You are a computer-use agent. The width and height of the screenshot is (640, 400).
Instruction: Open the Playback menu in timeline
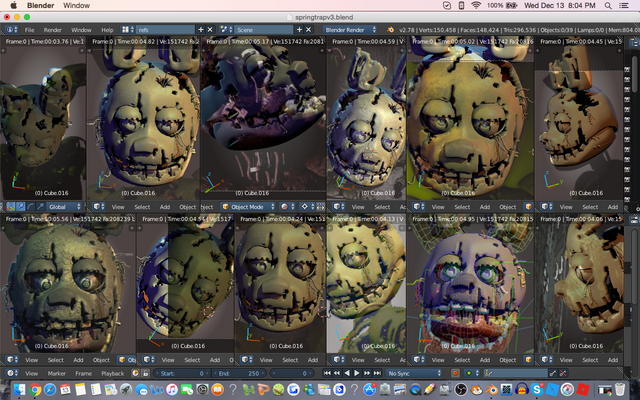(112, 373)
